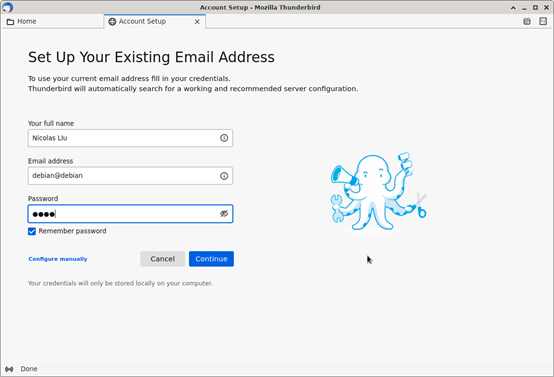The image size is (554, 377).
Task: Select the Account Setup tab
Action: click(155, 22)
